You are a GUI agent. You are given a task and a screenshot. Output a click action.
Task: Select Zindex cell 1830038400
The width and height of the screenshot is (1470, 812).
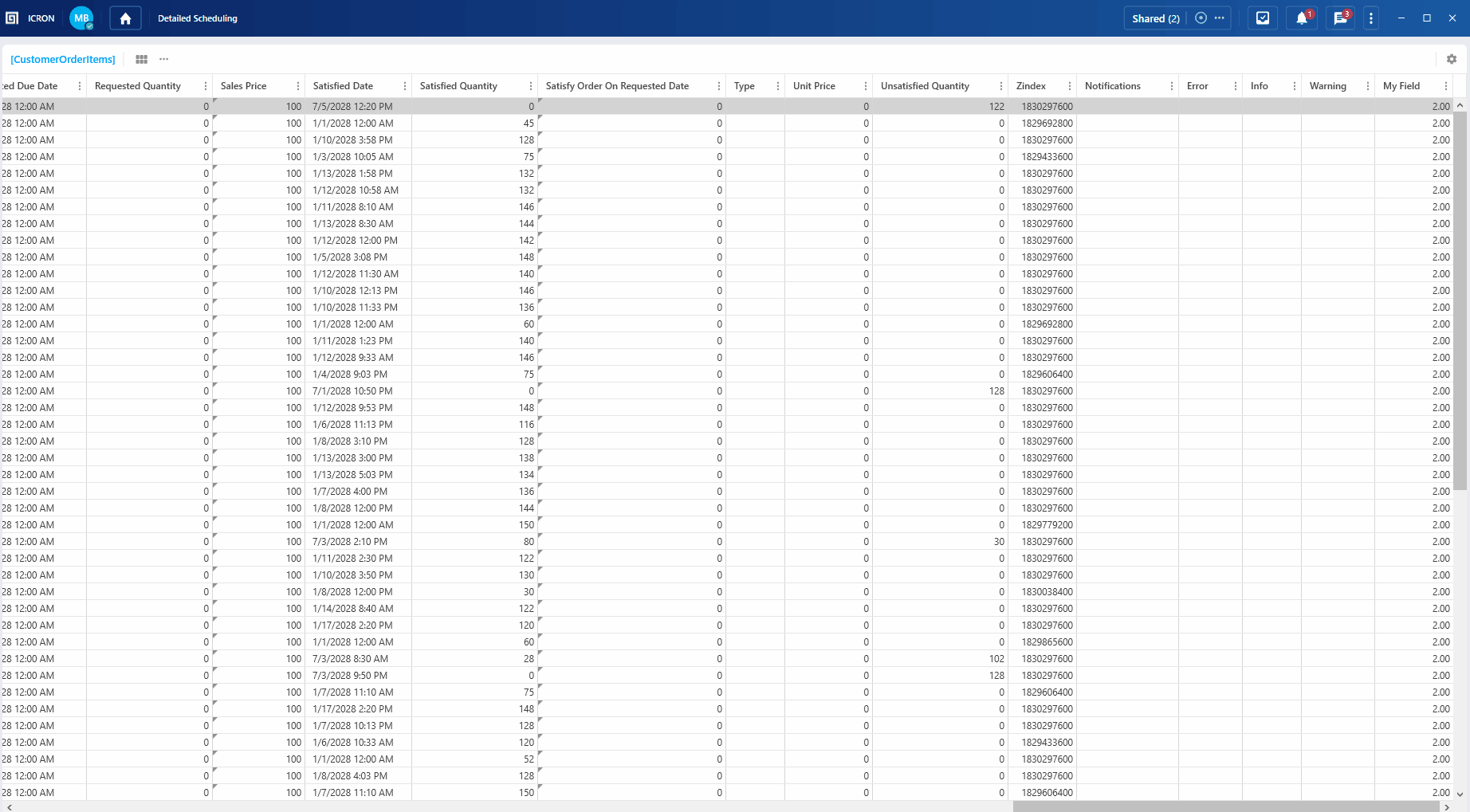[1042, 592]
